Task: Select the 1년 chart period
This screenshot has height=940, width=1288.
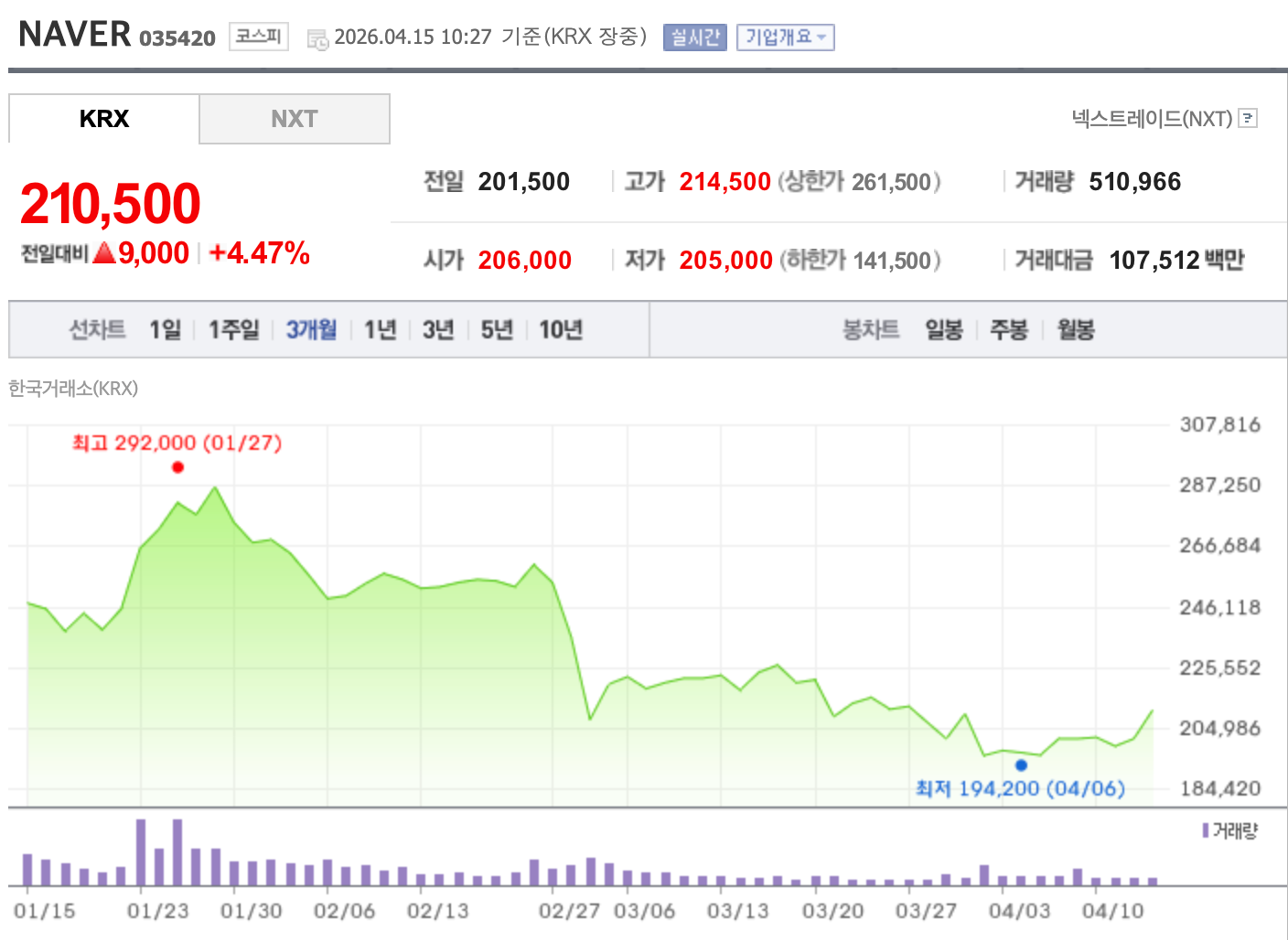Action: click(x=380, y=330)
